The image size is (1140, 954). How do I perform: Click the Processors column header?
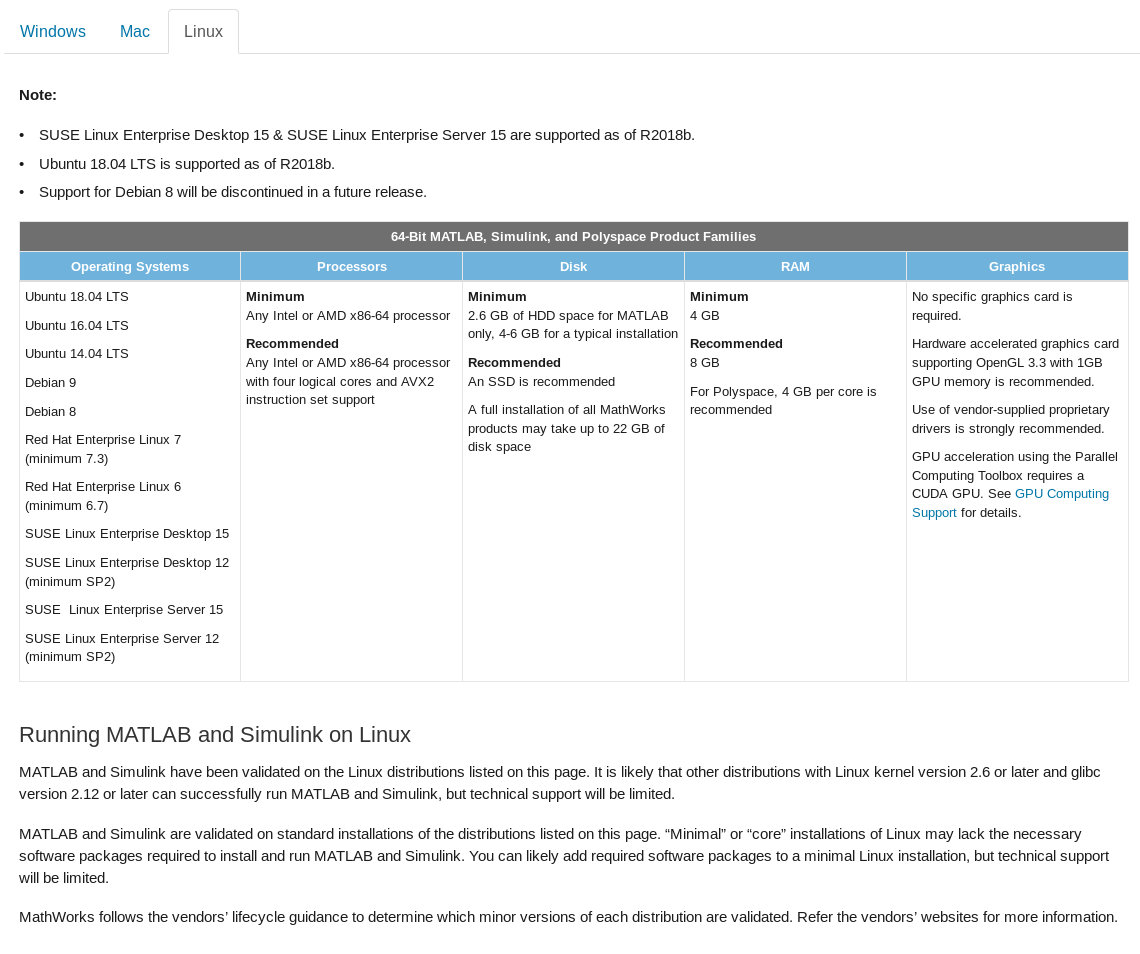tap(352, 266)
